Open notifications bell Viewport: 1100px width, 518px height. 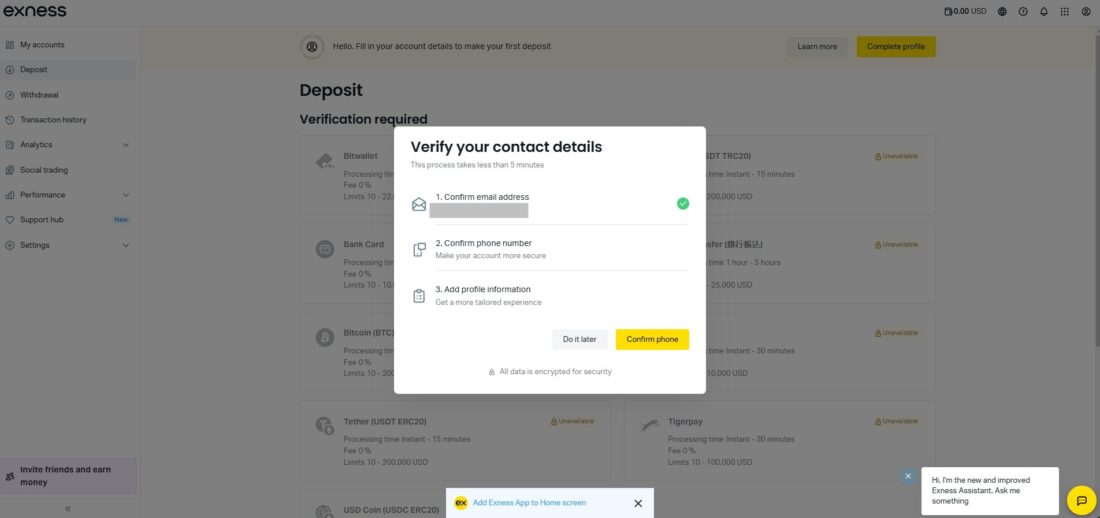click(x=1044, y=12)
